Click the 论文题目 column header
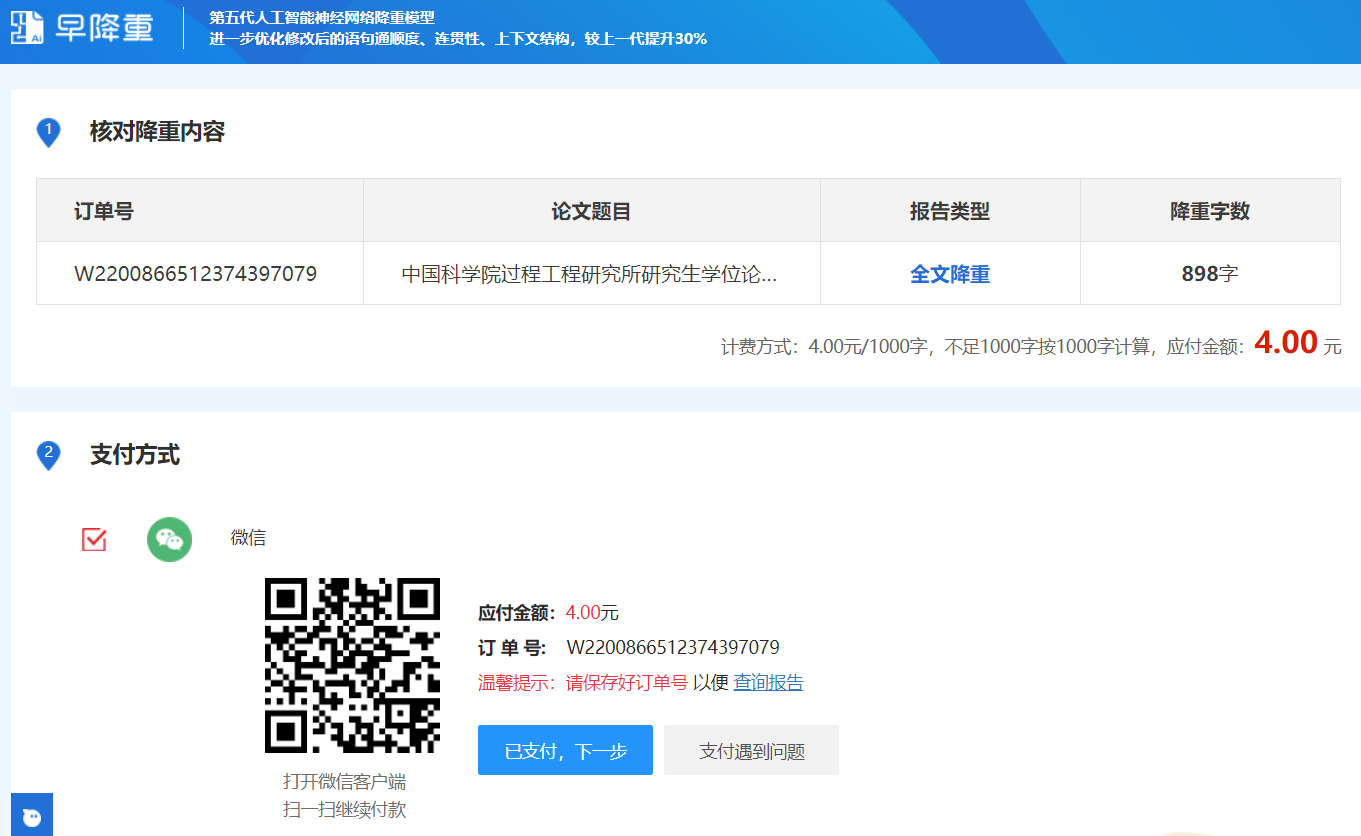The image size is (1361, 836). coord(591,211)
